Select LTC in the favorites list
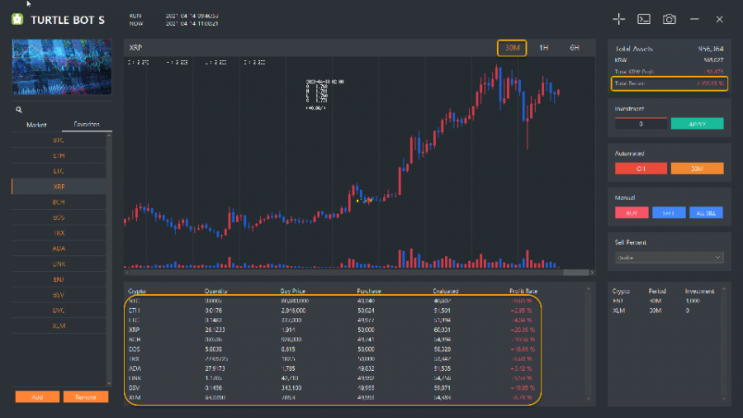The height and width of the screenshot is (418, 743). 59,171
